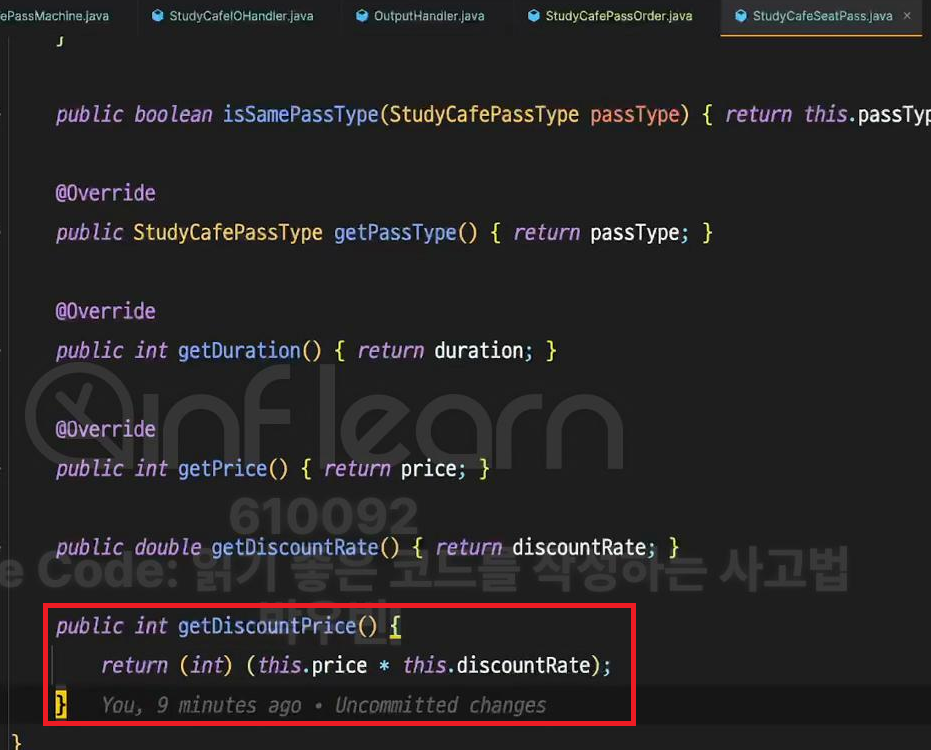931x750 pixels.
Task: Click the StudyCafeIOHandler.java file icon
Action: [157, 16]
